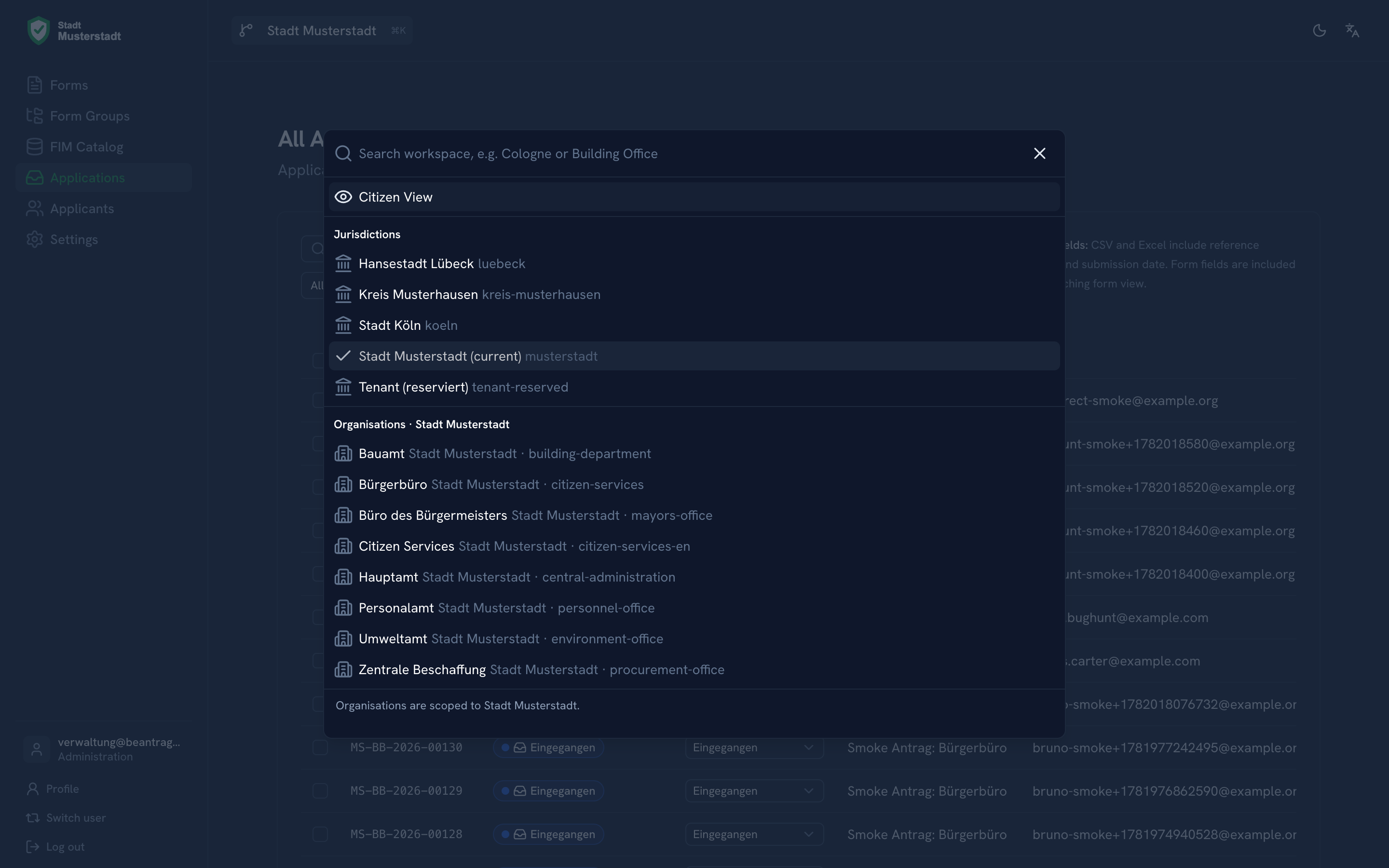Open FIM Catalog in sidebar

tap(103, 147)
